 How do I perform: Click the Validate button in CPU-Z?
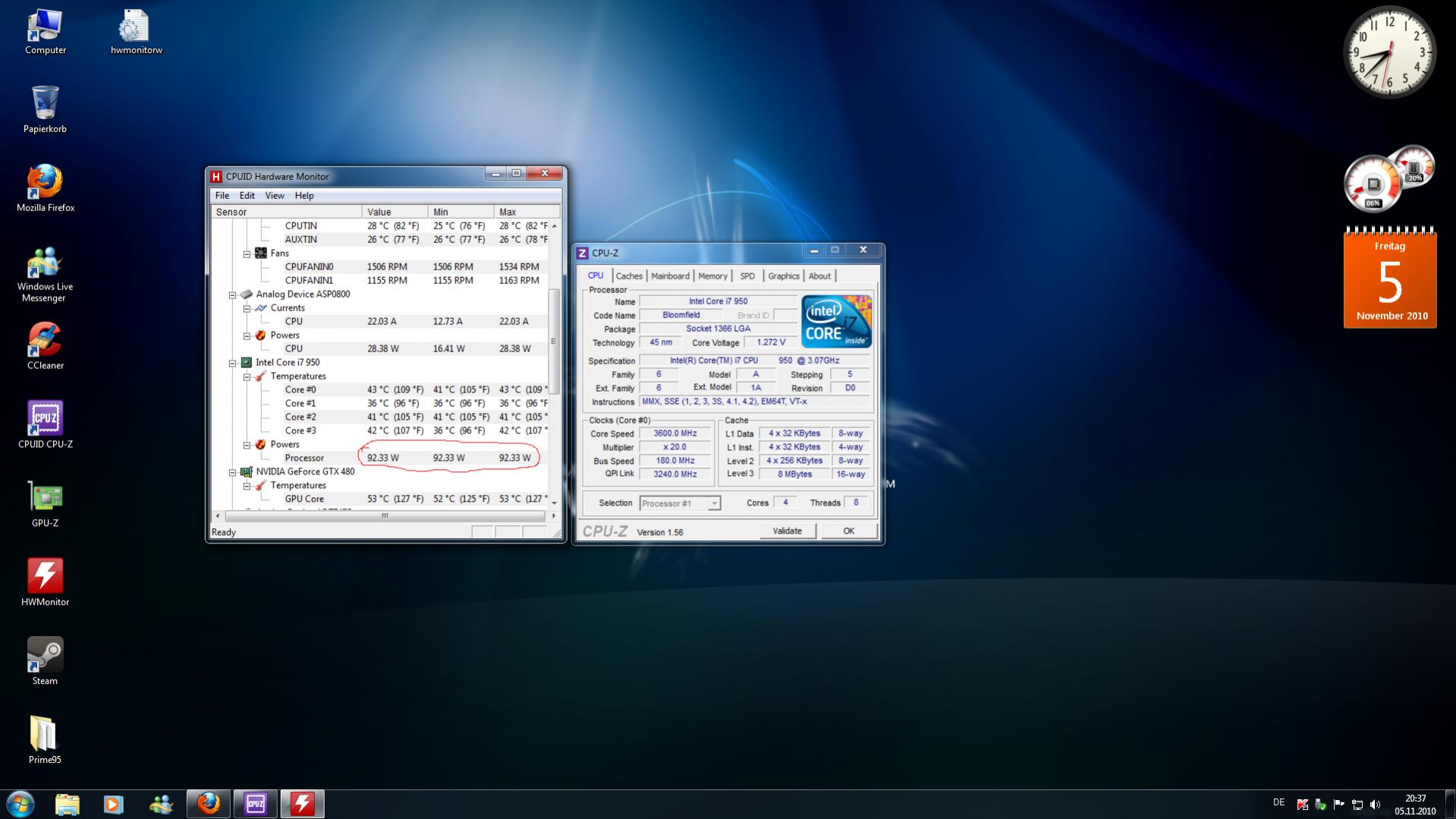788,531
